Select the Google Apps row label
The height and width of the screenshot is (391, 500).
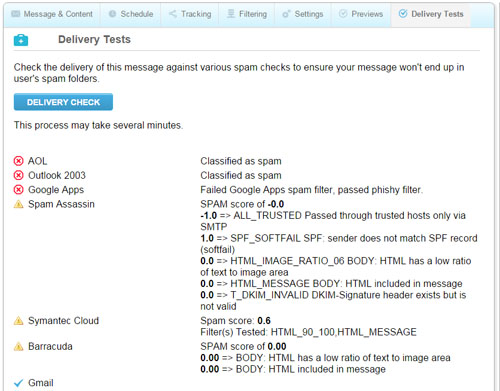[56, 190]
